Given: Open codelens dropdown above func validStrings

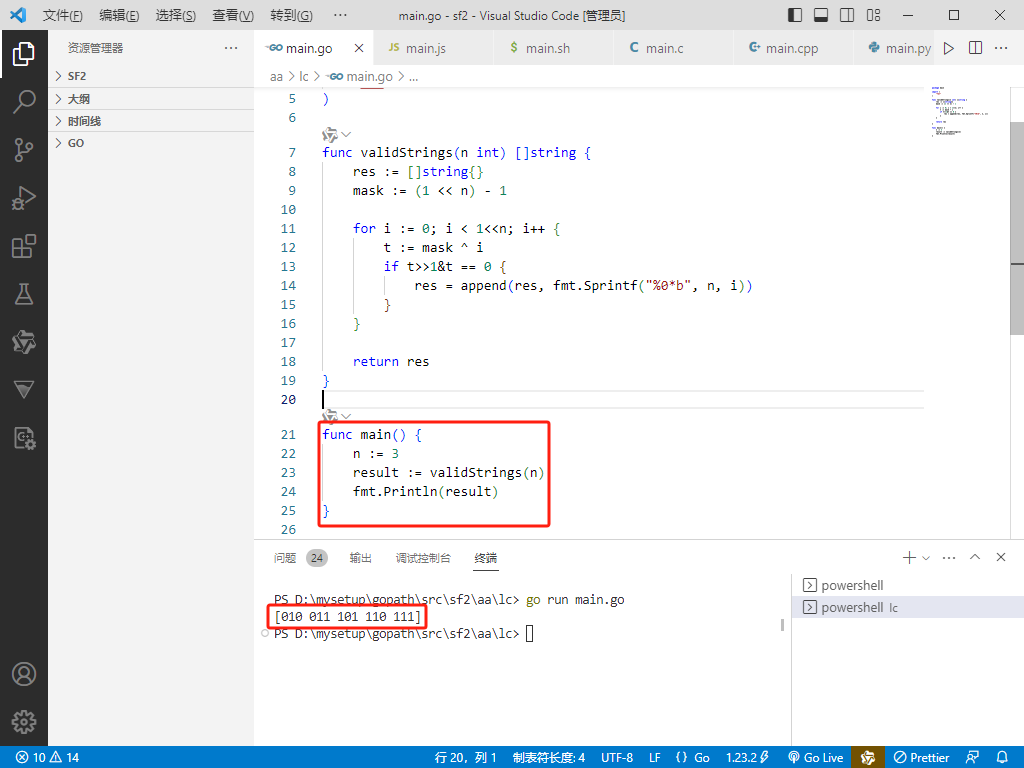Looking at the screenshot, I should pyautogui.click(x=346, y=135).
